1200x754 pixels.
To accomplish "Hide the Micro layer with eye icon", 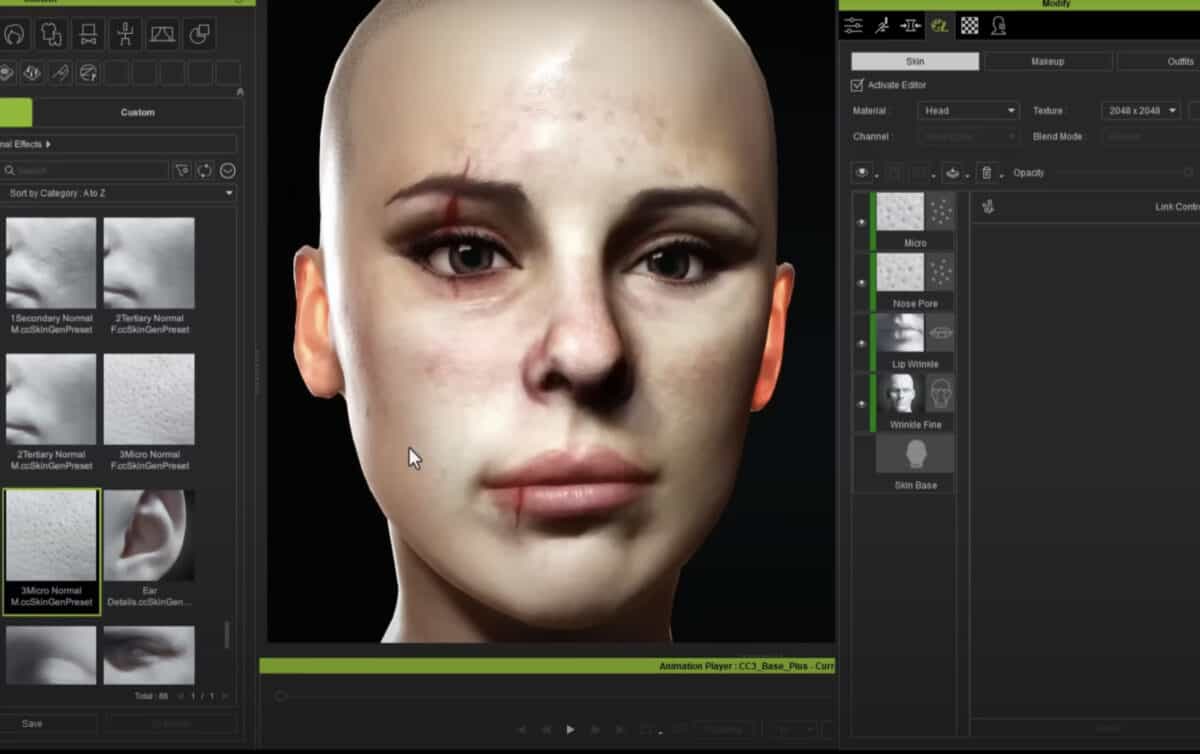I will 861,221.
